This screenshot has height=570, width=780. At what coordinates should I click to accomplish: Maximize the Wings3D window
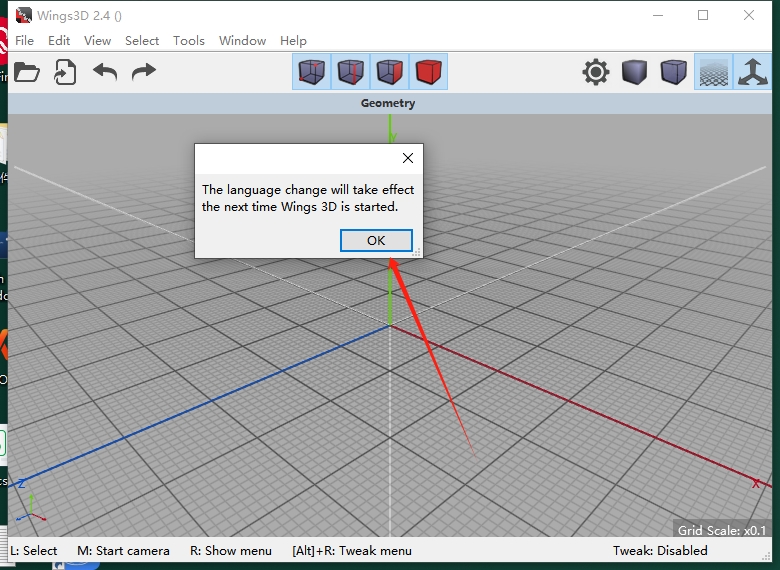tap(703, 15)
